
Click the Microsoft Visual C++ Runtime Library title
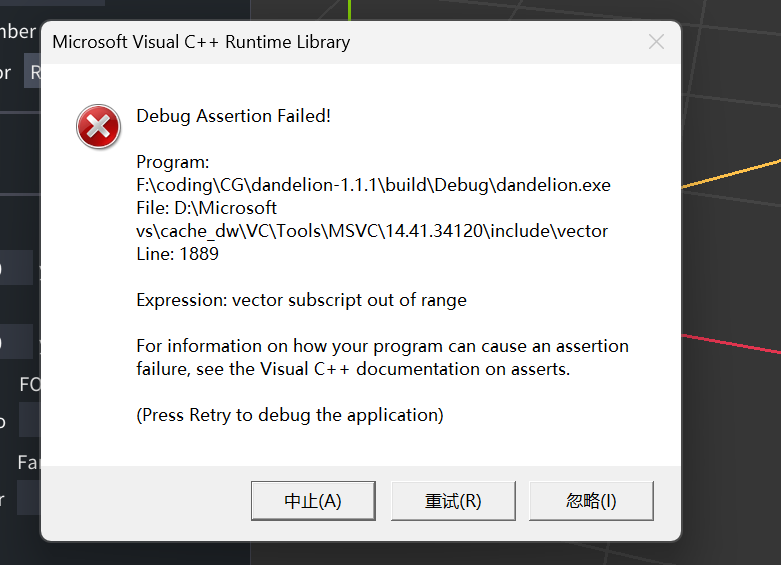click(x=201, y=42)
